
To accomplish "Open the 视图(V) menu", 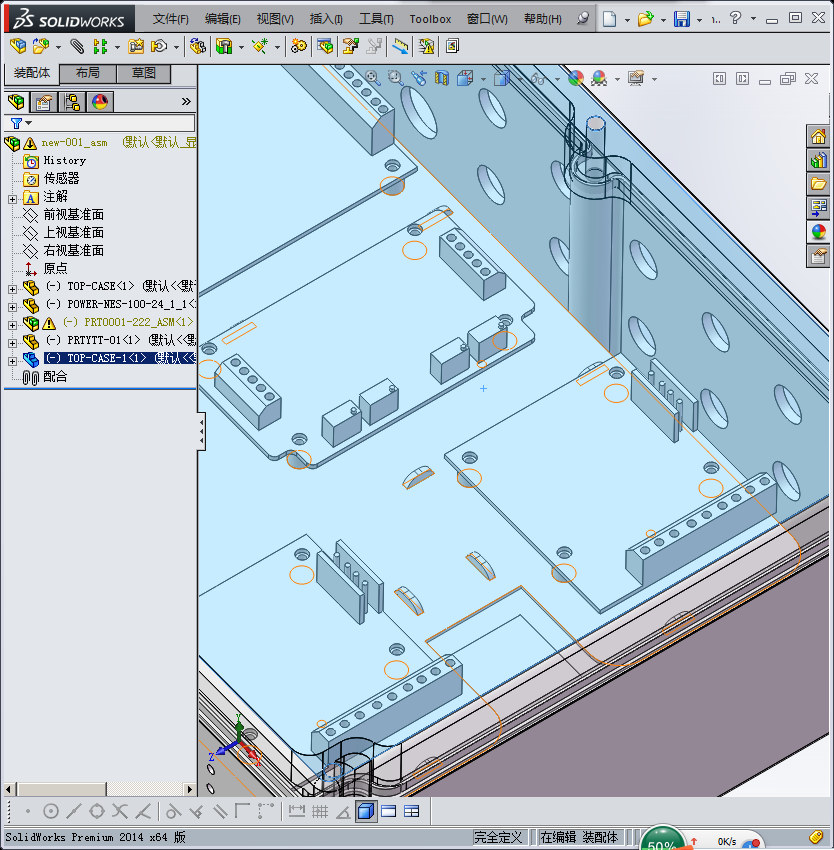I will point(275,19).
